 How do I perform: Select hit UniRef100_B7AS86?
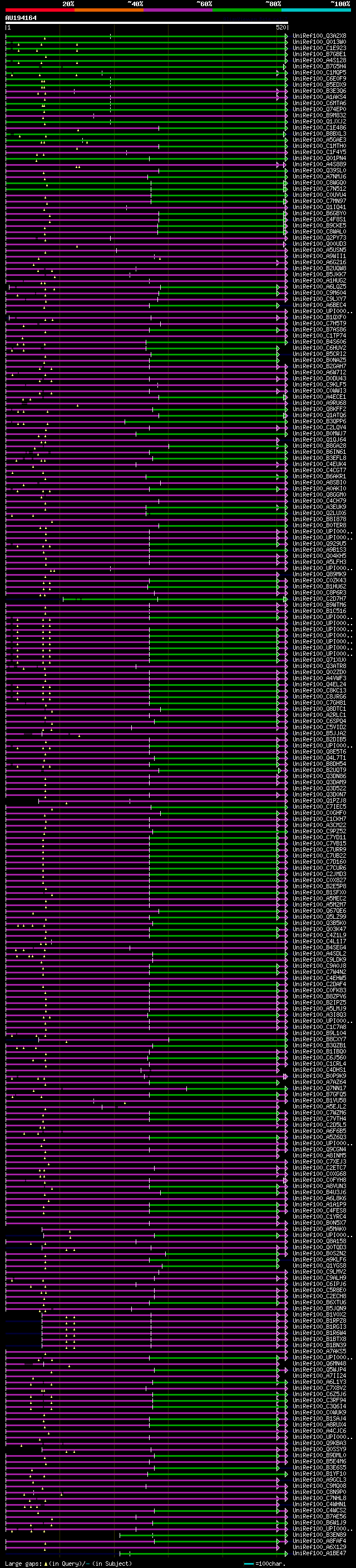319,329
